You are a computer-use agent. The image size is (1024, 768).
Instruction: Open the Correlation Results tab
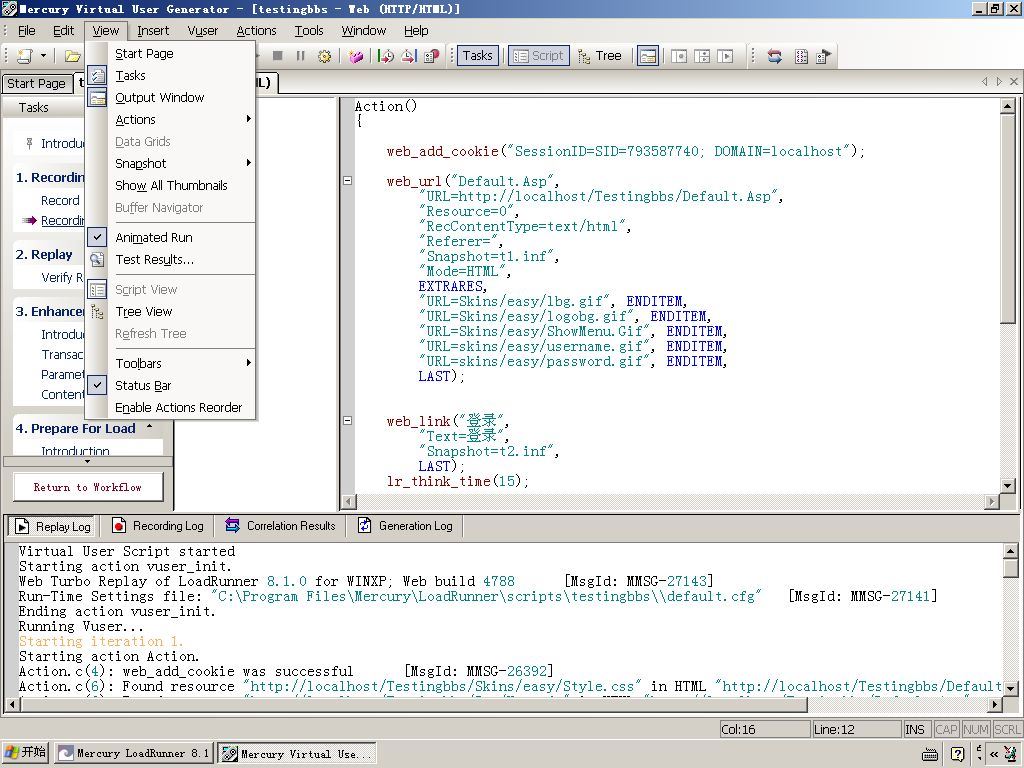click(280, 526)
